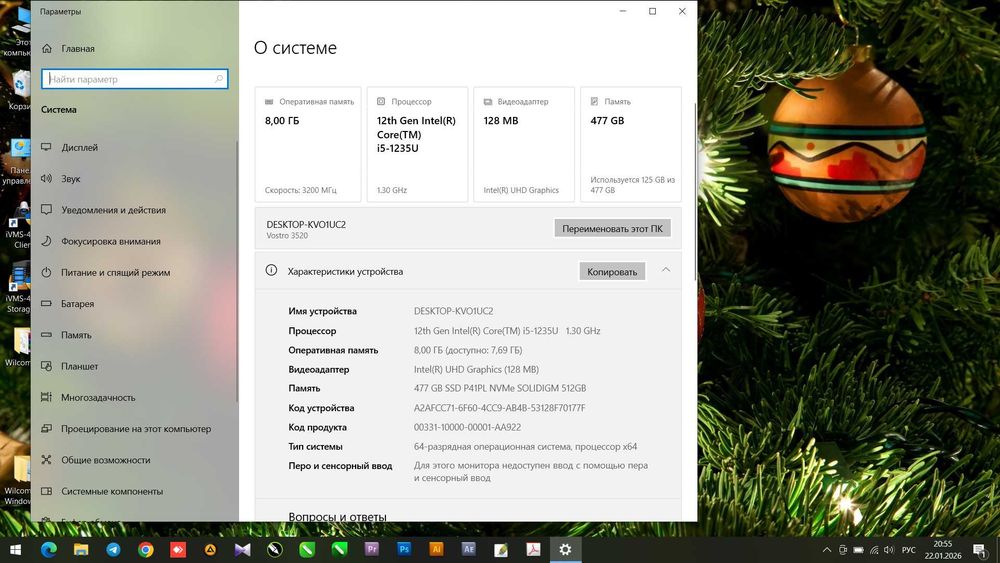Image resolution: width=1000 pixels, height=563 pixels.
Task: Click the Общие возможности icon in the sidebar
Action: click(x=46, y=460)
